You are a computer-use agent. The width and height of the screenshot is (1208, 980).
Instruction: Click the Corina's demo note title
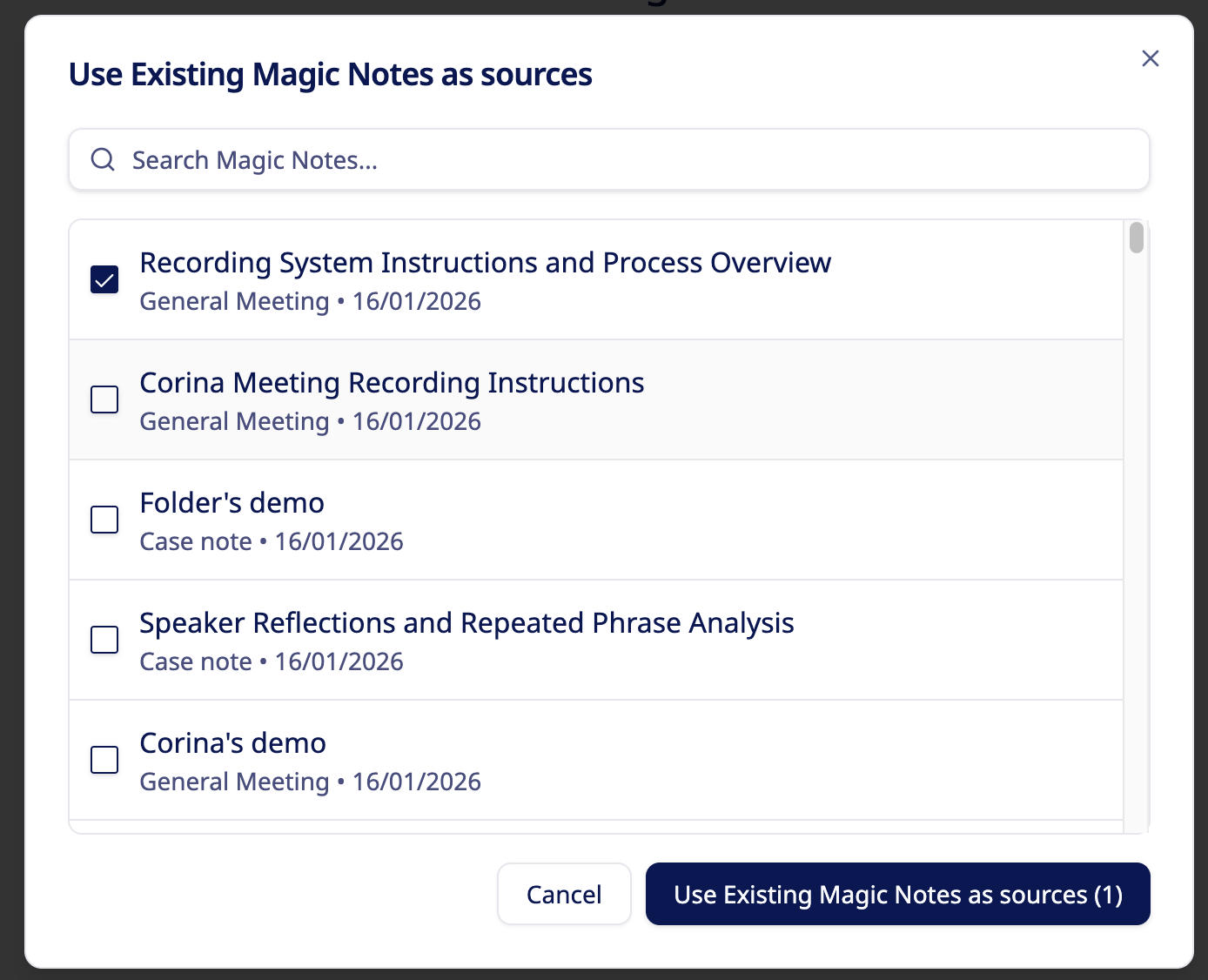232,743
